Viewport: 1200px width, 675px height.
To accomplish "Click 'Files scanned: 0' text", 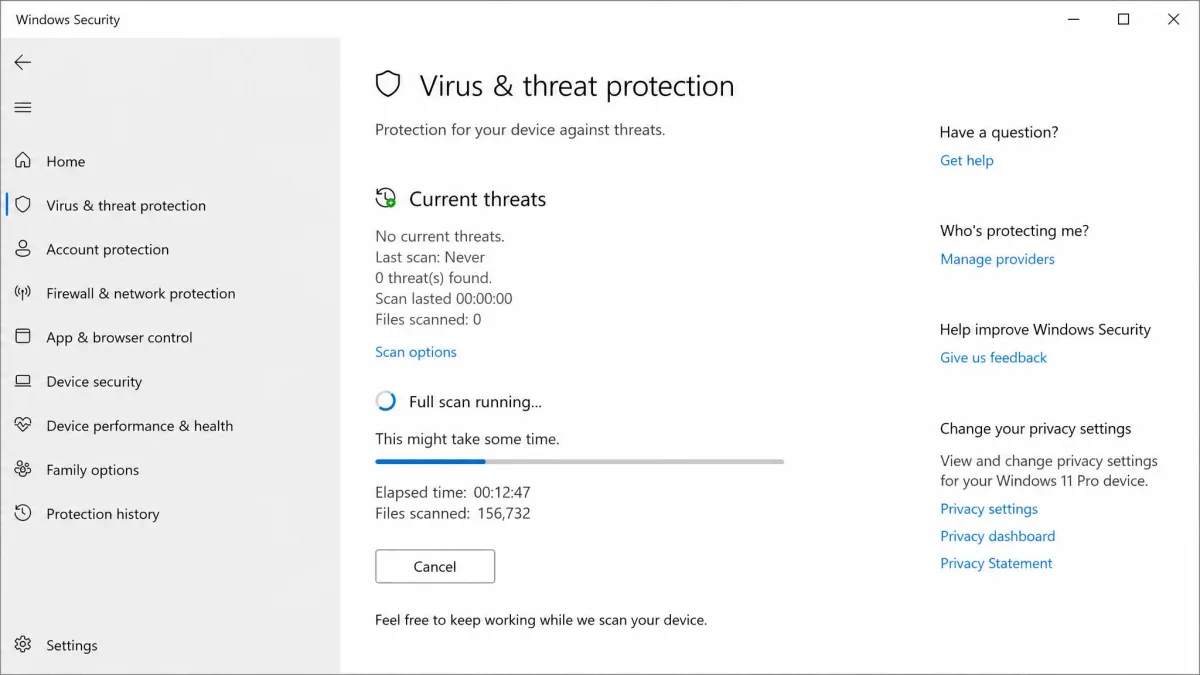I will coord(428,319).
